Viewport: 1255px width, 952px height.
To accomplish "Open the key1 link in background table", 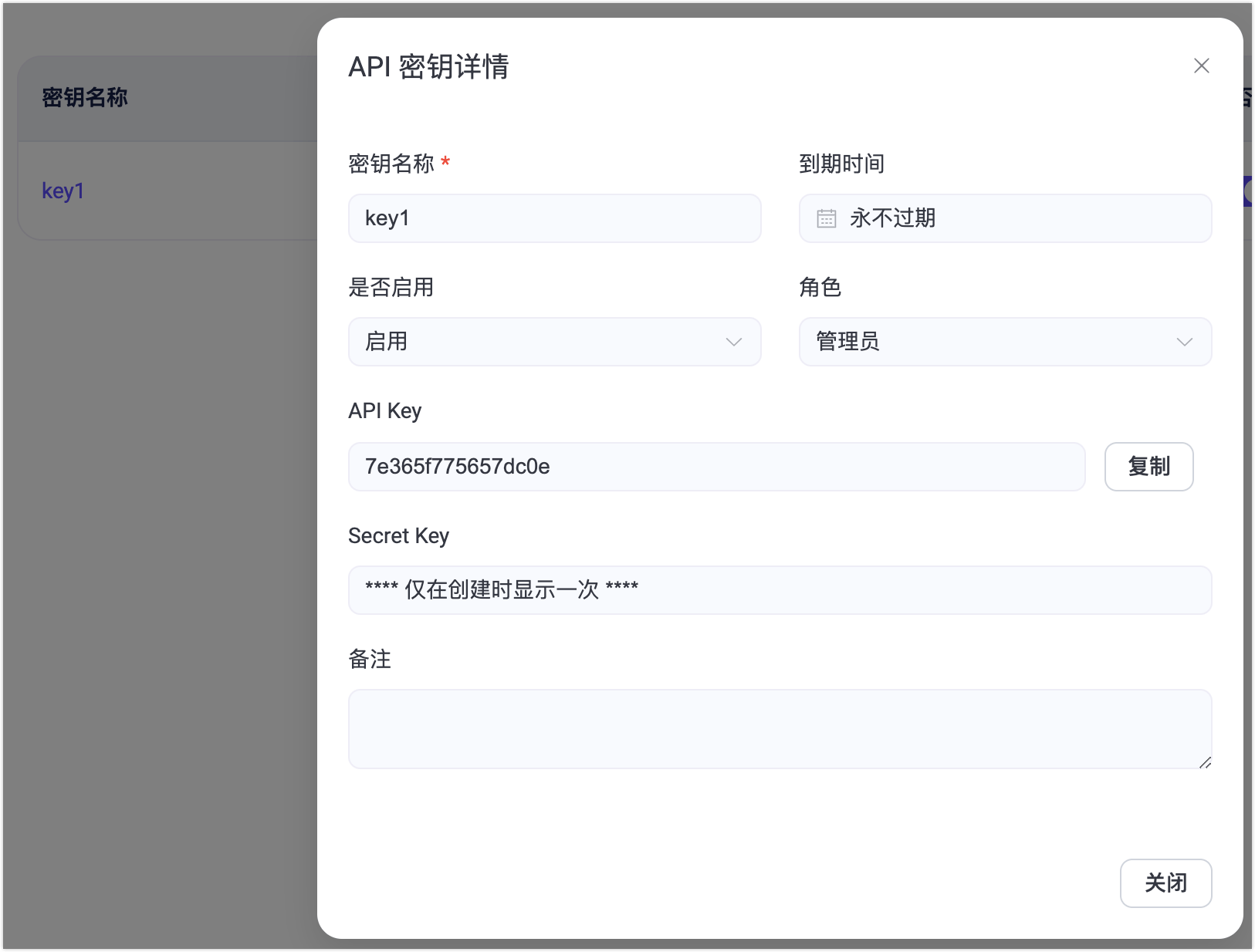I will (63, 191).
